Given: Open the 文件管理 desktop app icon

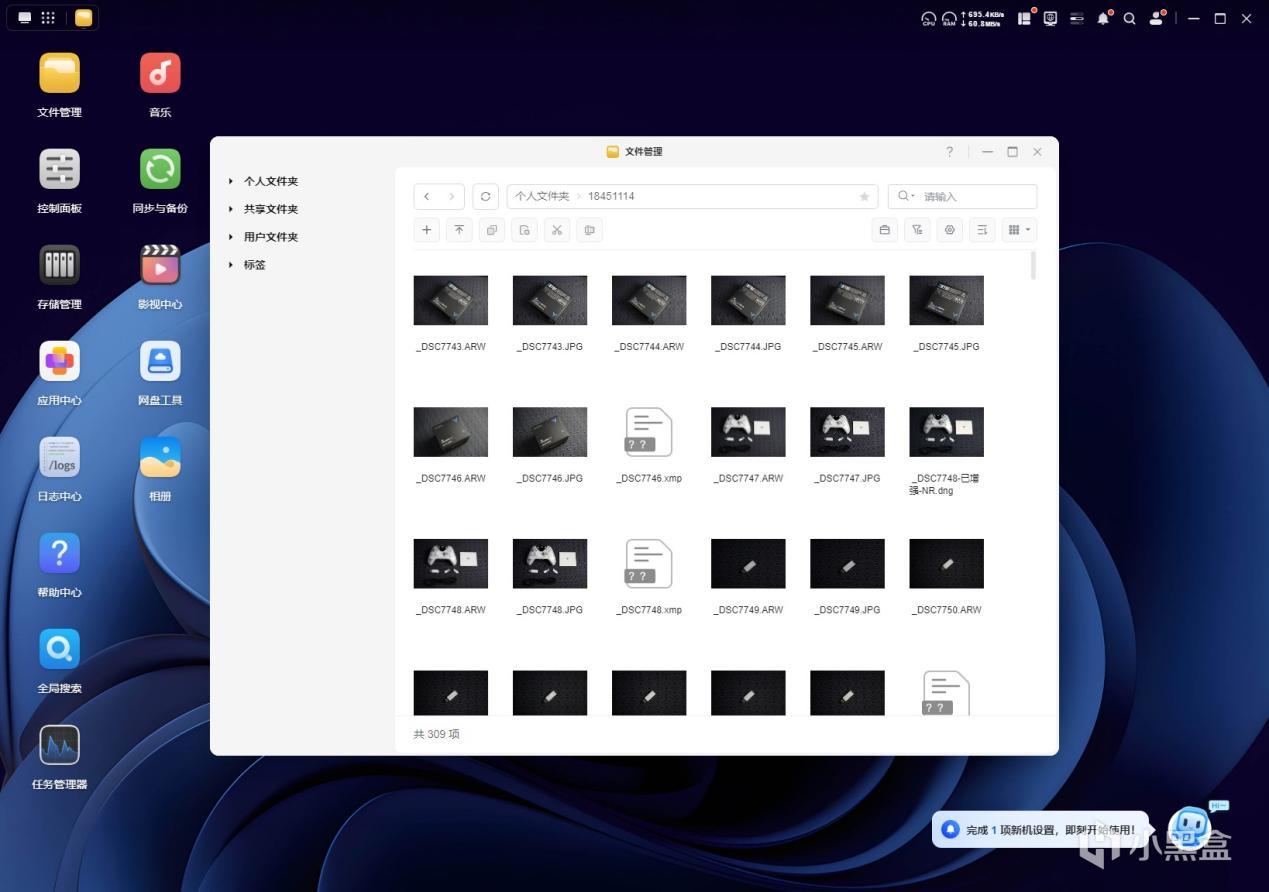Looking at the screenshot, I should [x=59, y=74].
